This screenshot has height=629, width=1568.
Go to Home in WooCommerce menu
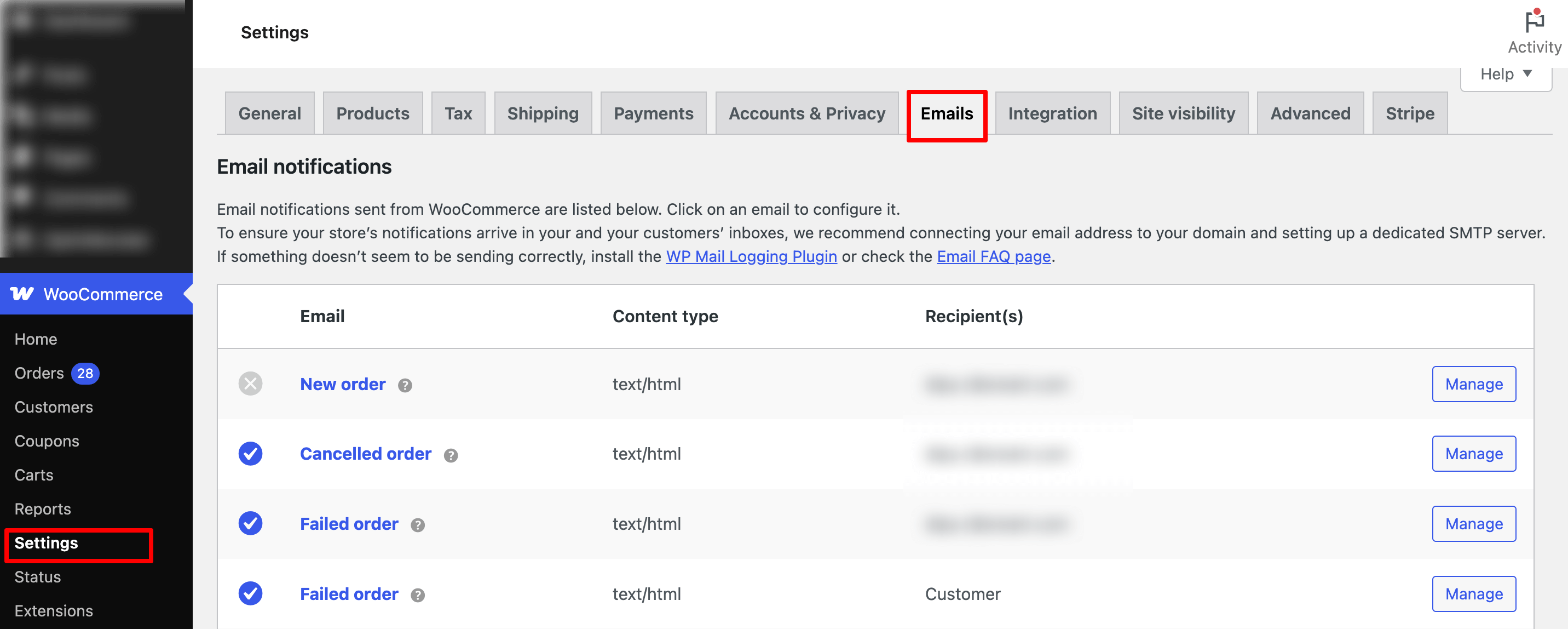pos(35,339)
